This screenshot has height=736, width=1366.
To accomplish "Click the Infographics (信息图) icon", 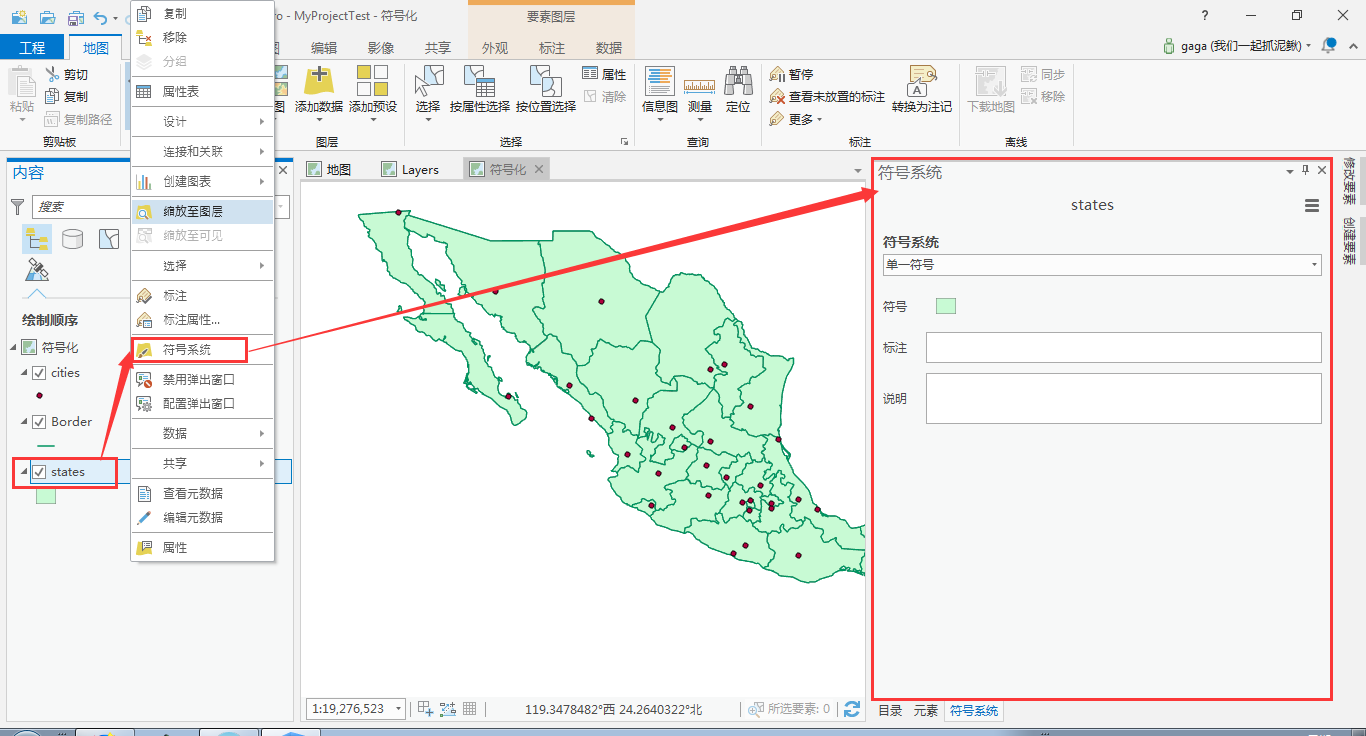I will (x=659, y=82).
